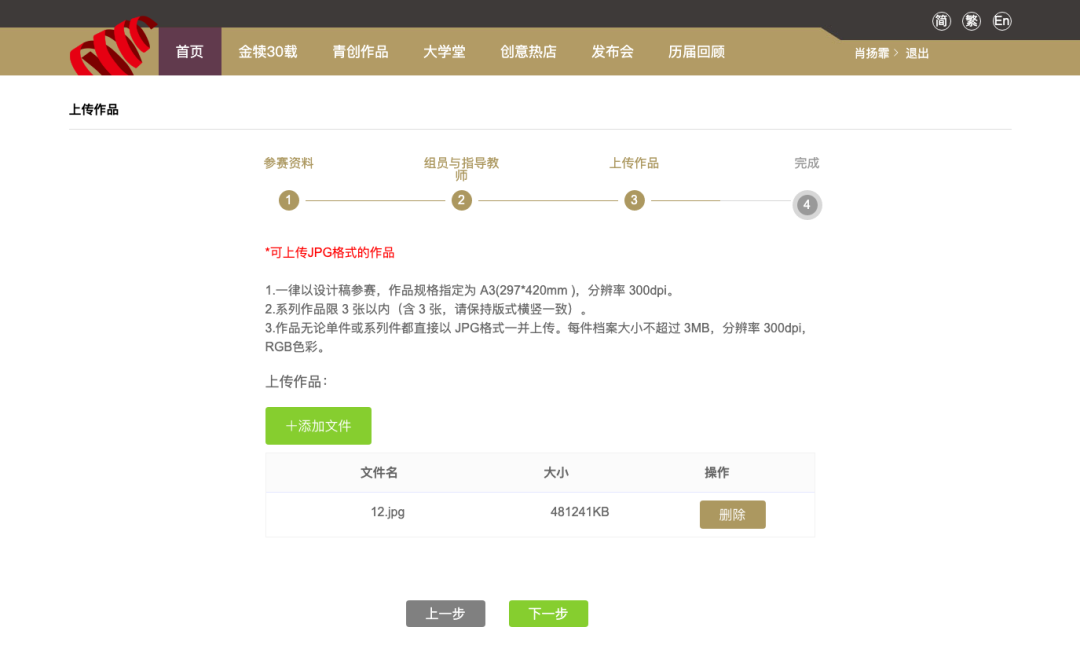Screen dimensions: 1080x647
Task: Click 退出 to log out
Action: tap(916, 53)
